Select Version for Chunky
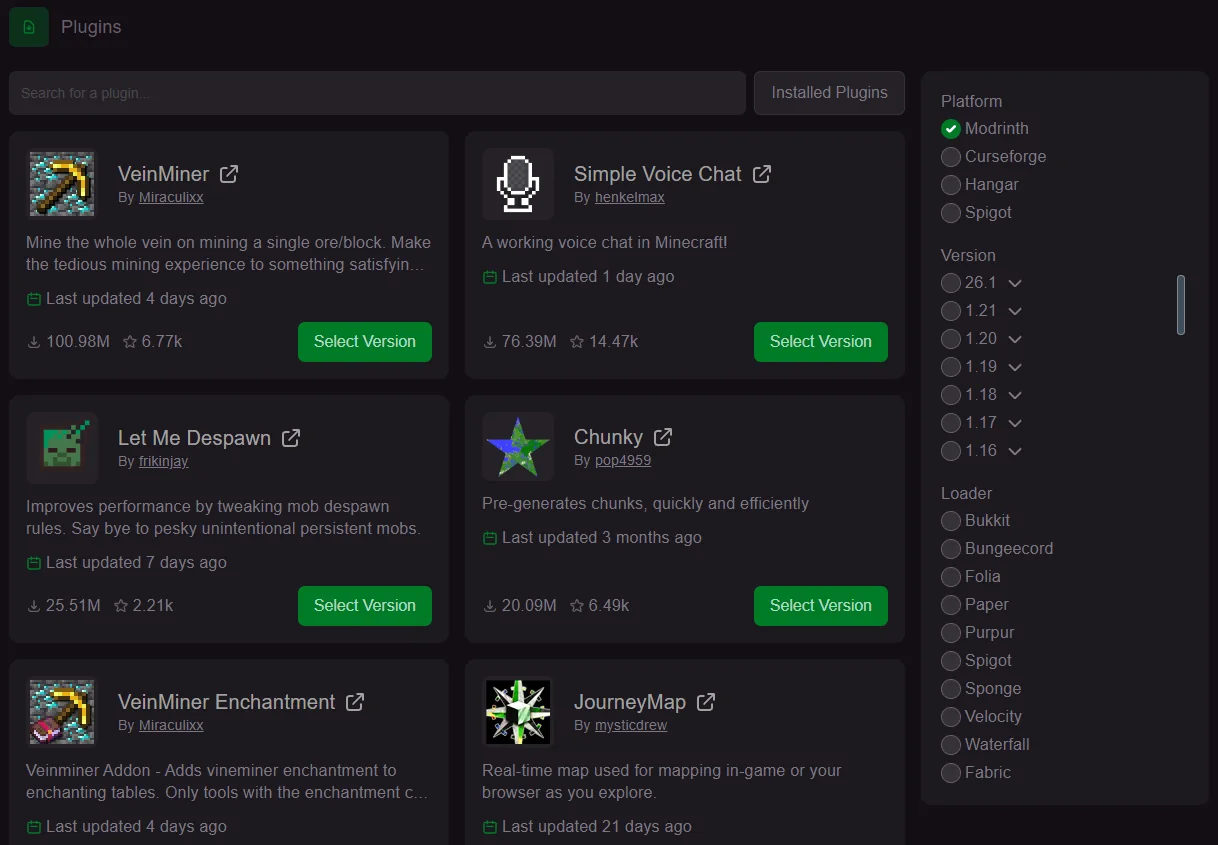Viewport: 1218px width, 845px height. pyautogui.click(x=821, y=606)
